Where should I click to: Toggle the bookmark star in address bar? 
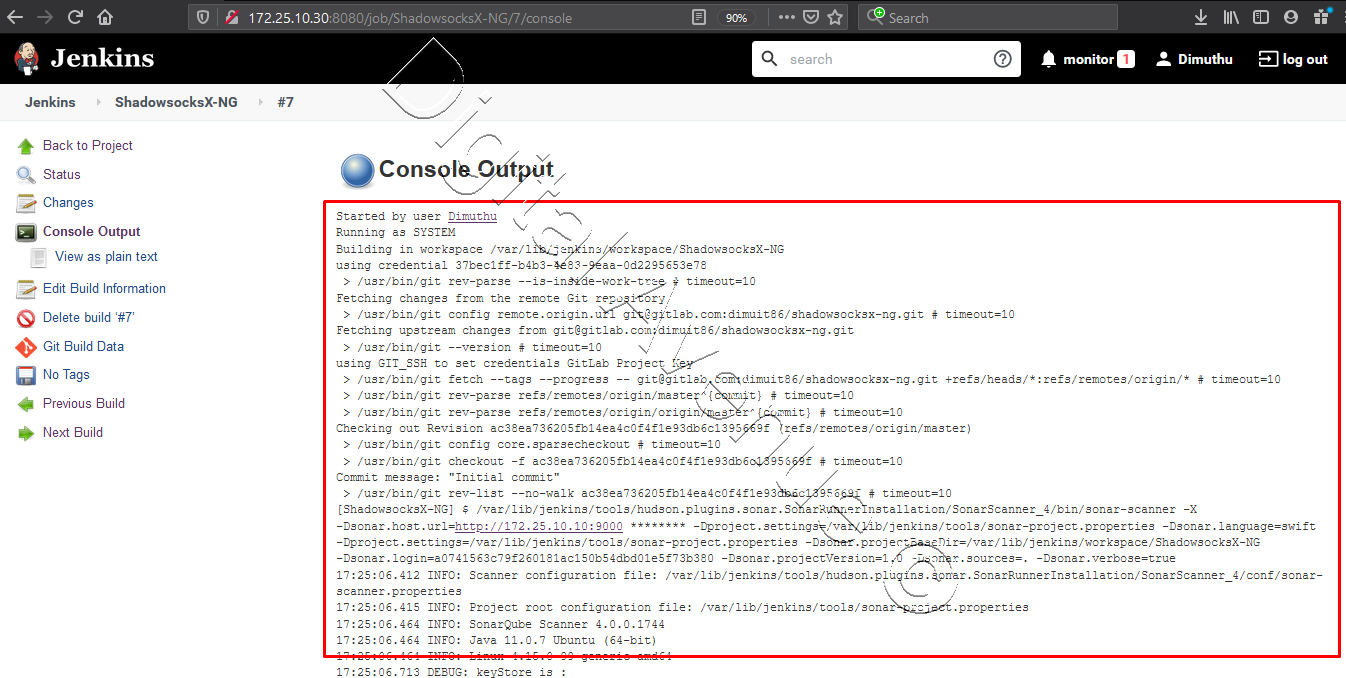[837, 16]
